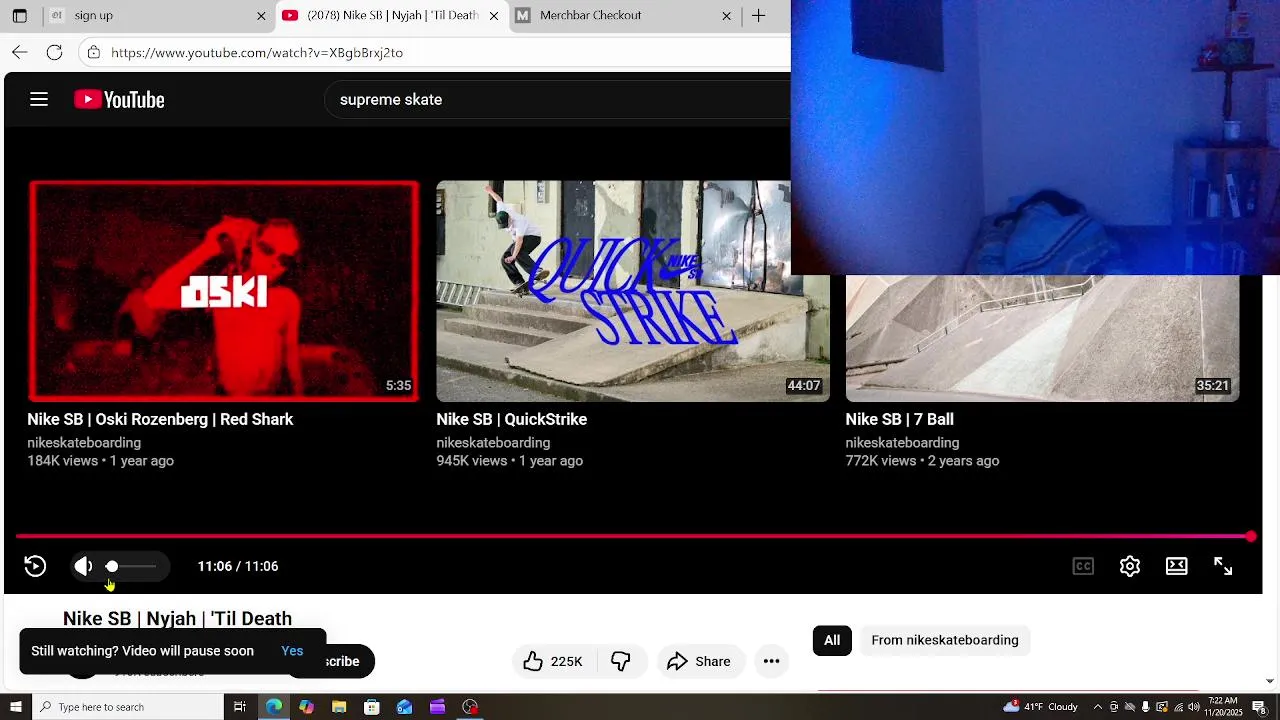The width and height of the screenshot is (1280, 720).
Task: Enter full screen mode
Action: 1223,566
